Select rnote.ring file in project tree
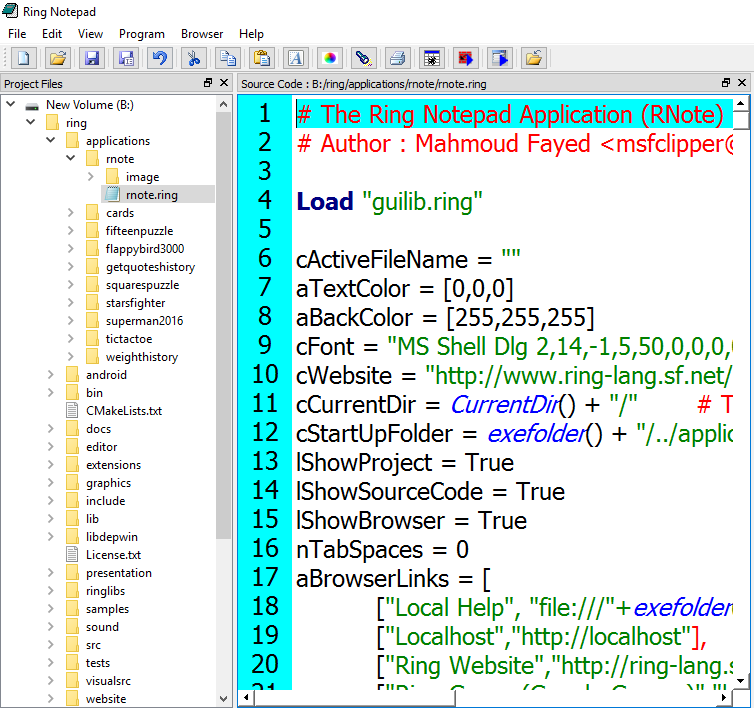 (152, 195)
